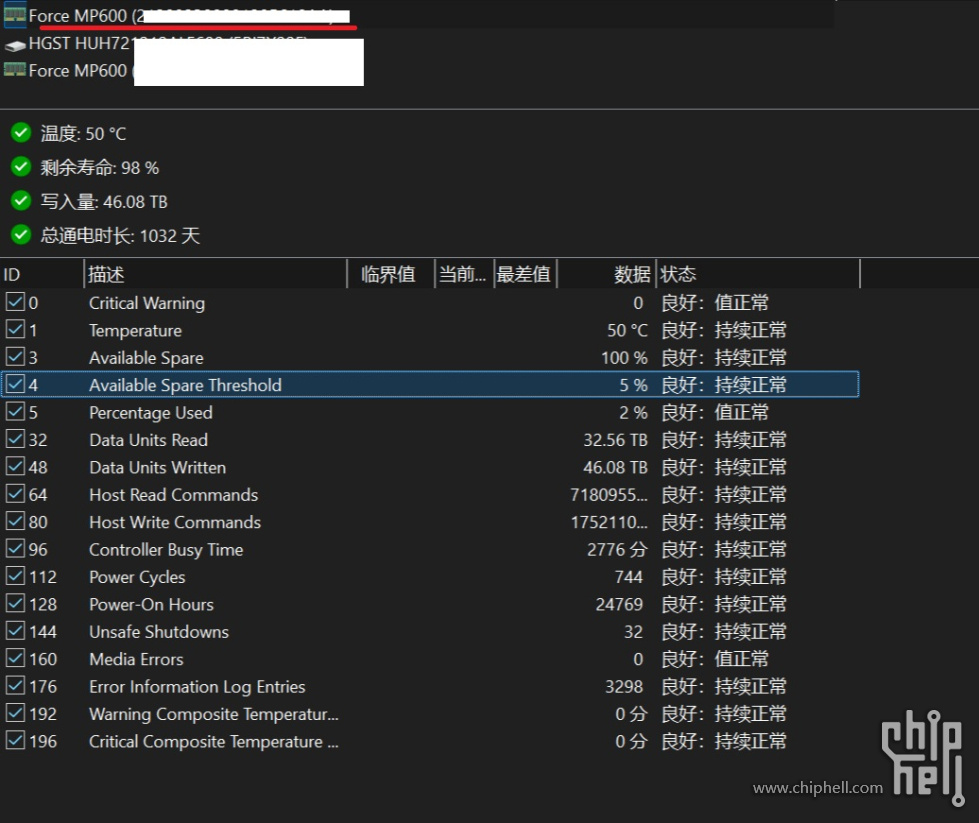Viewport: 979px width, 823px height.
Task: Toggle checkbox for Warning Composite Temperature row
Action: click(15, 714)
